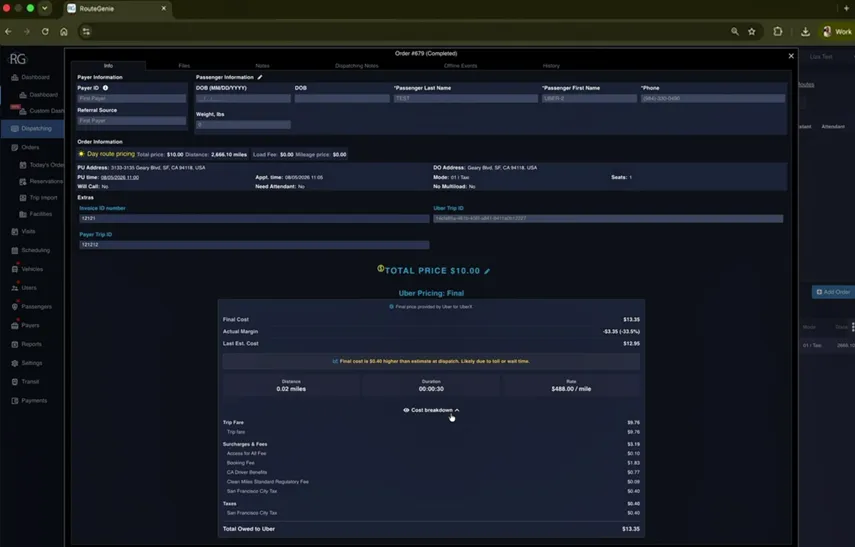The height and width of the screenshot is (547, 855).
Task: Edit Passenger Information with pencil icon
Action: (260, 77)
